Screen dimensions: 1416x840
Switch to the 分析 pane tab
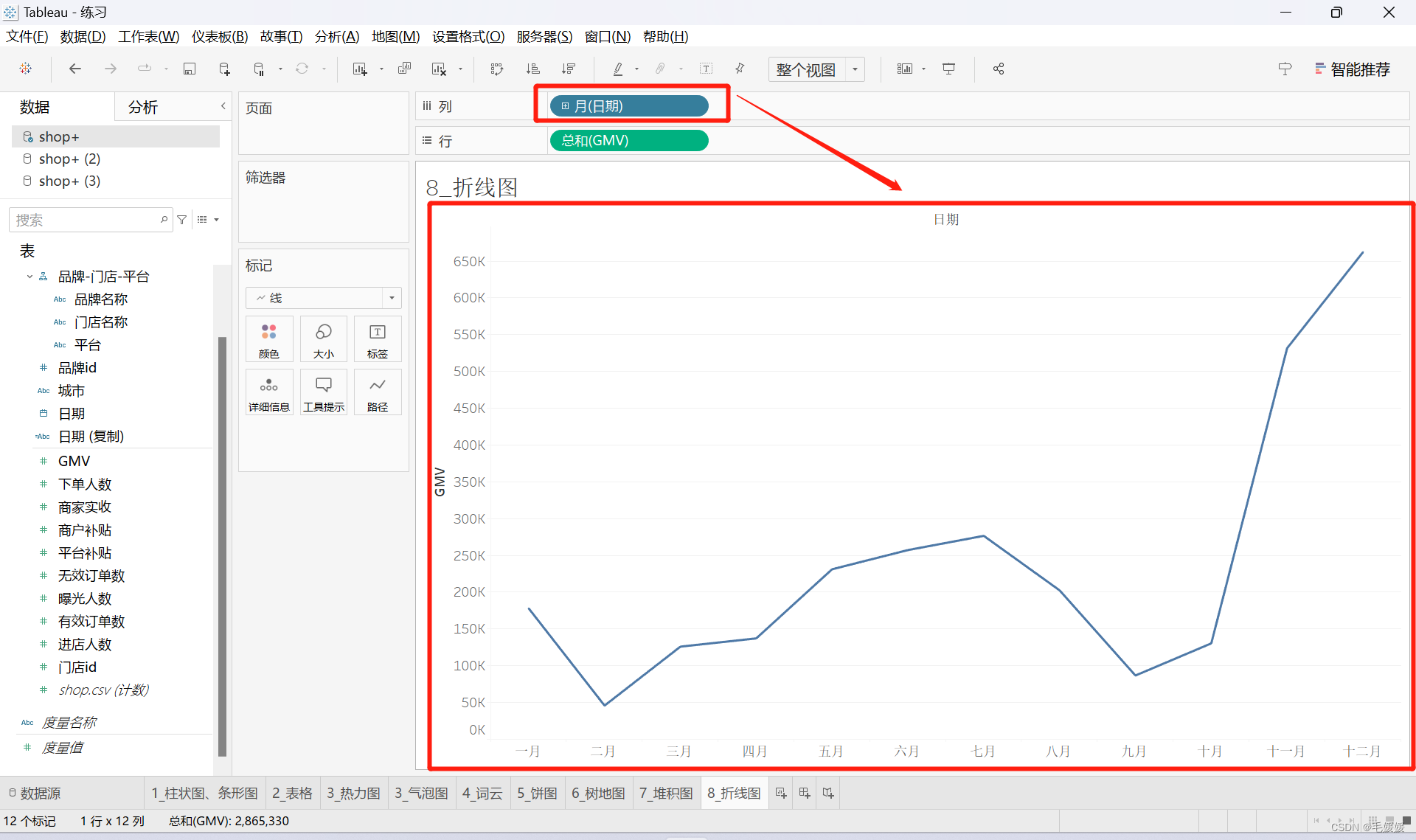(x=142, y=107)
